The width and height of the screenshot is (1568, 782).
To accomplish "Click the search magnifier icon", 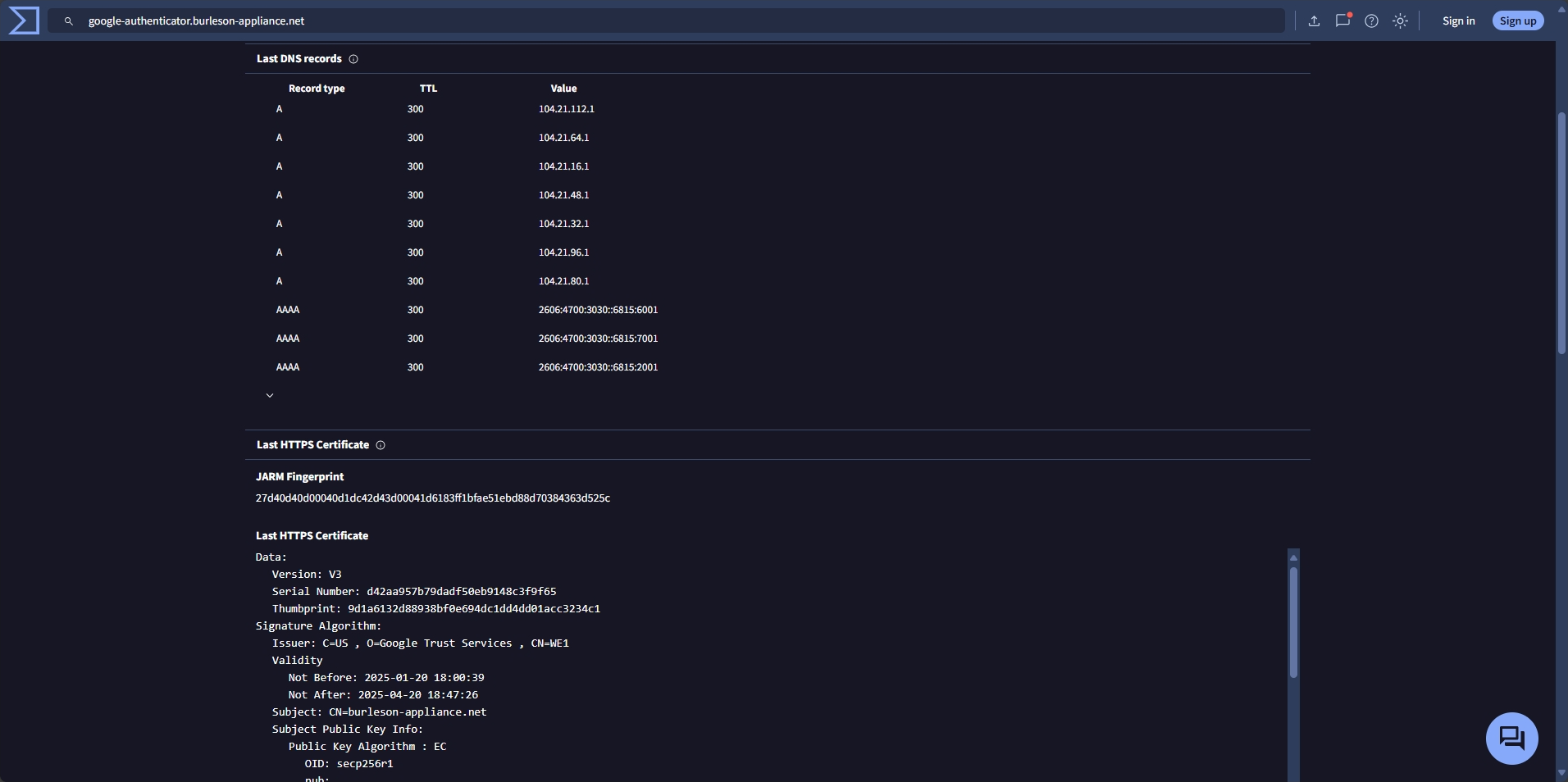I will pos(69,21).
